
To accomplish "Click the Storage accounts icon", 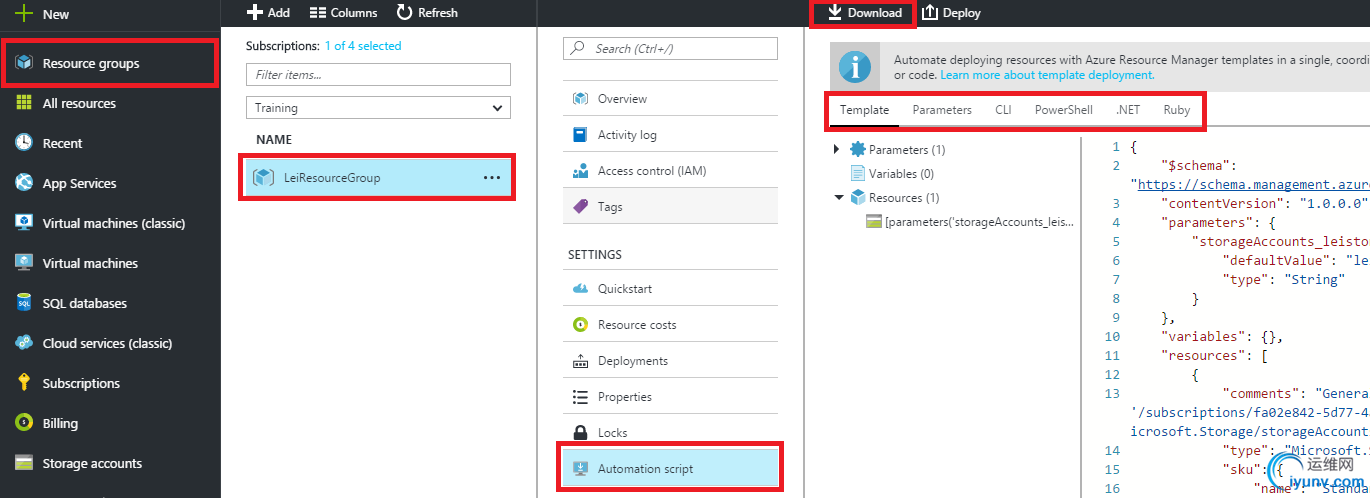I will pyautogui.click(x=24, y=463).
